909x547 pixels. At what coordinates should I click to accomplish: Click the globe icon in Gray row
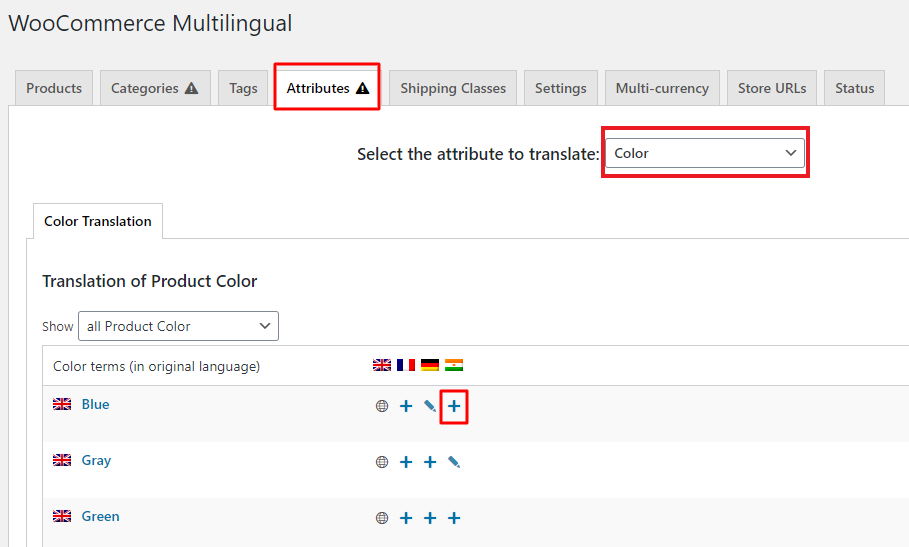tap(382, 462)
